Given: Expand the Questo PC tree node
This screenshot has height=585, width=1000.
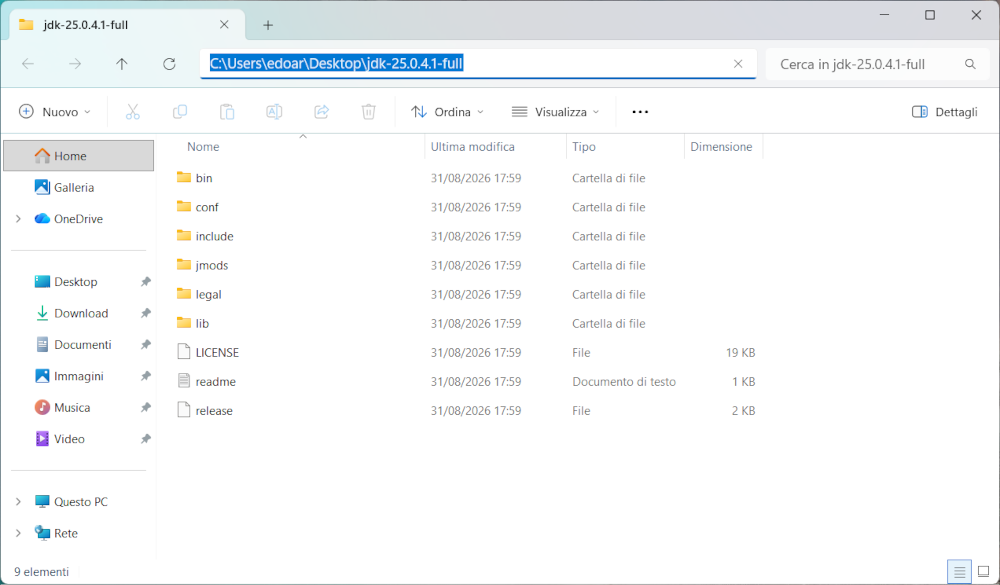Looking at the screenshot, I should (18, 501).
